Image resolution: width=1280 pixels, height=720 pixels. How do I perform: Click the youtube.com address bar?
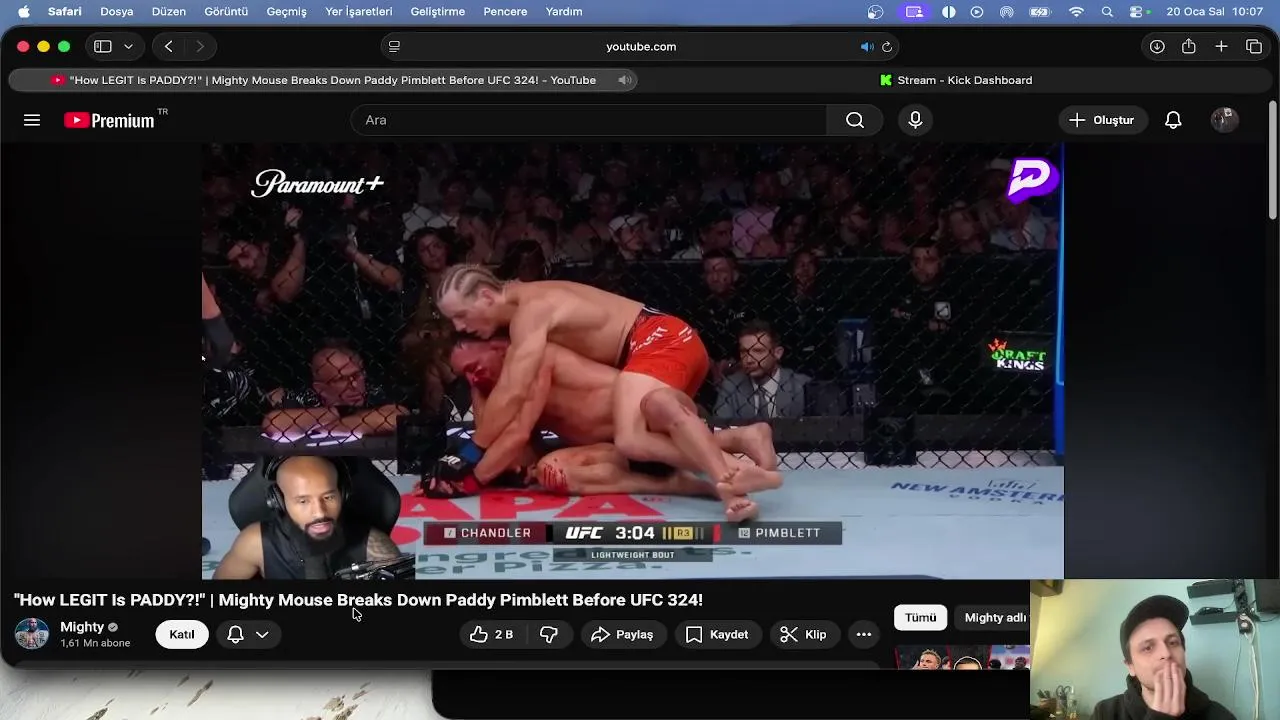[641, 46]
